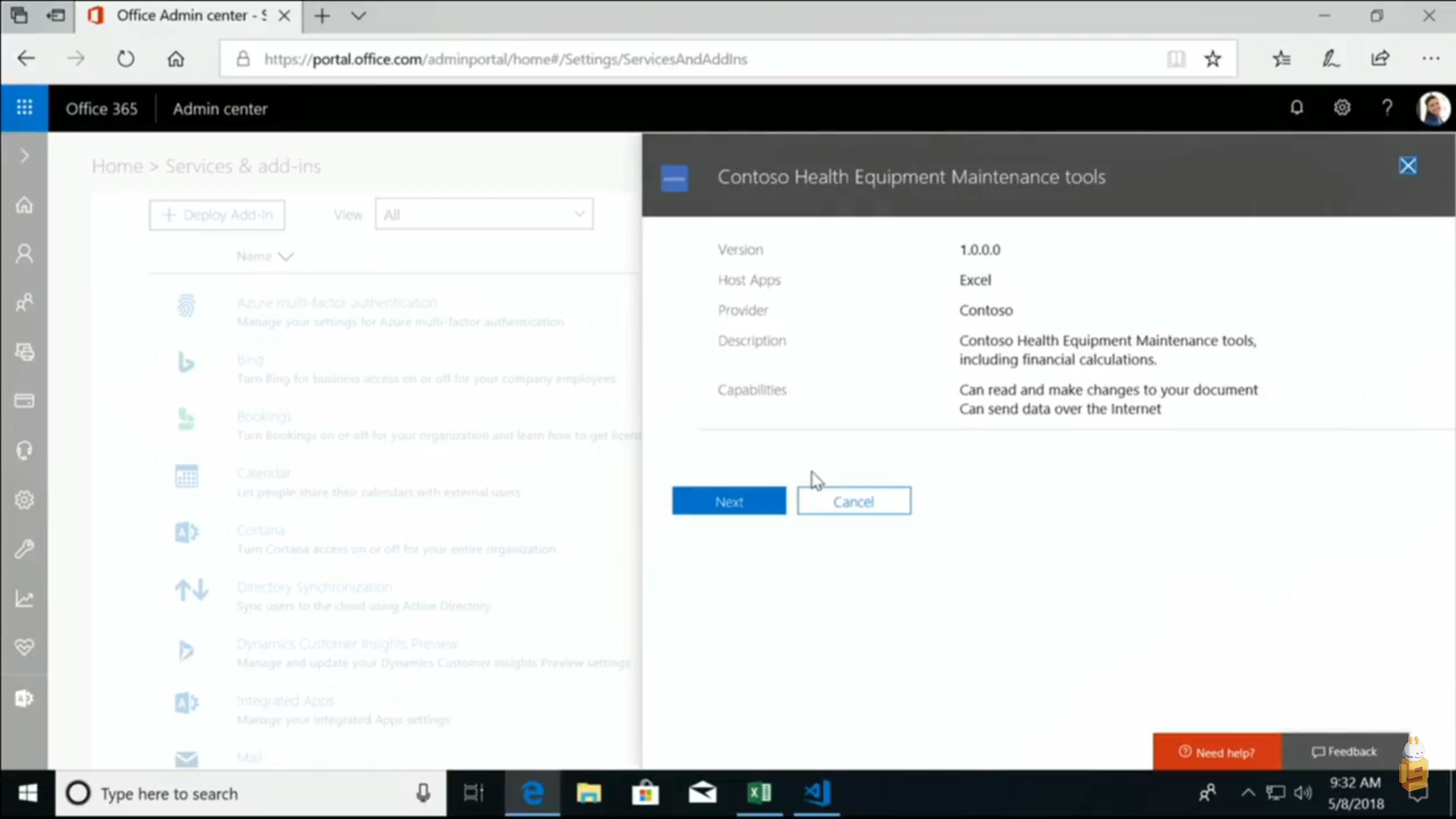This screenshot has width=1456, height=819.
Task: Open Resources section in sidebar
Action: point(24,351)
